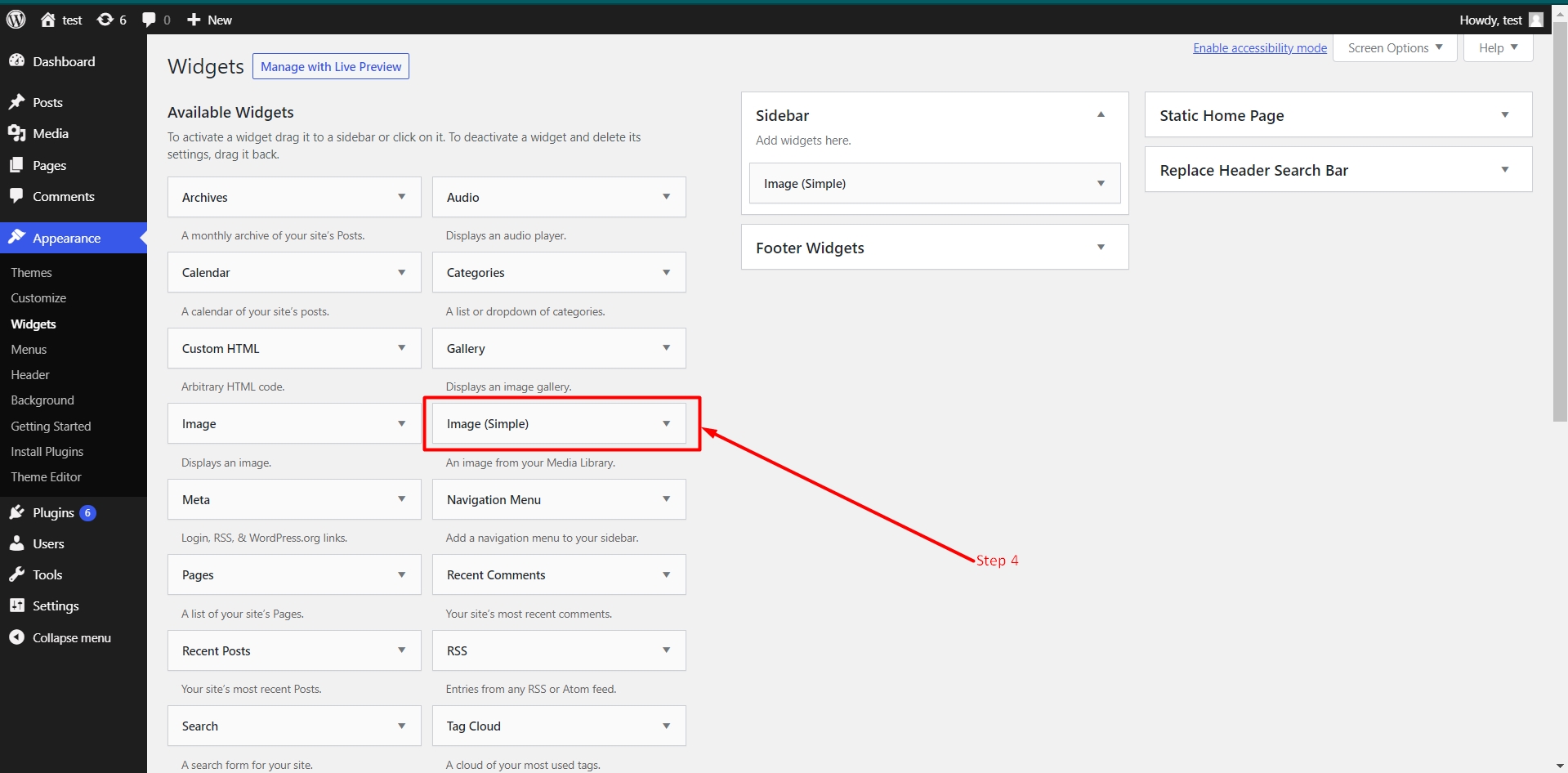Click the Dashboard gauge icon

pos(16,60)
